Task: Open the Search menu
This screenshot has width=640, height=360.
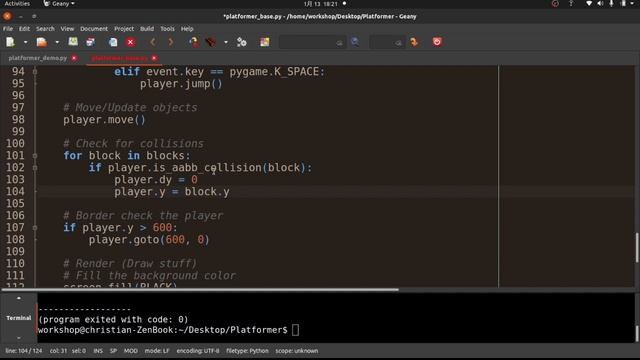Action: click(x=45, y=29)
